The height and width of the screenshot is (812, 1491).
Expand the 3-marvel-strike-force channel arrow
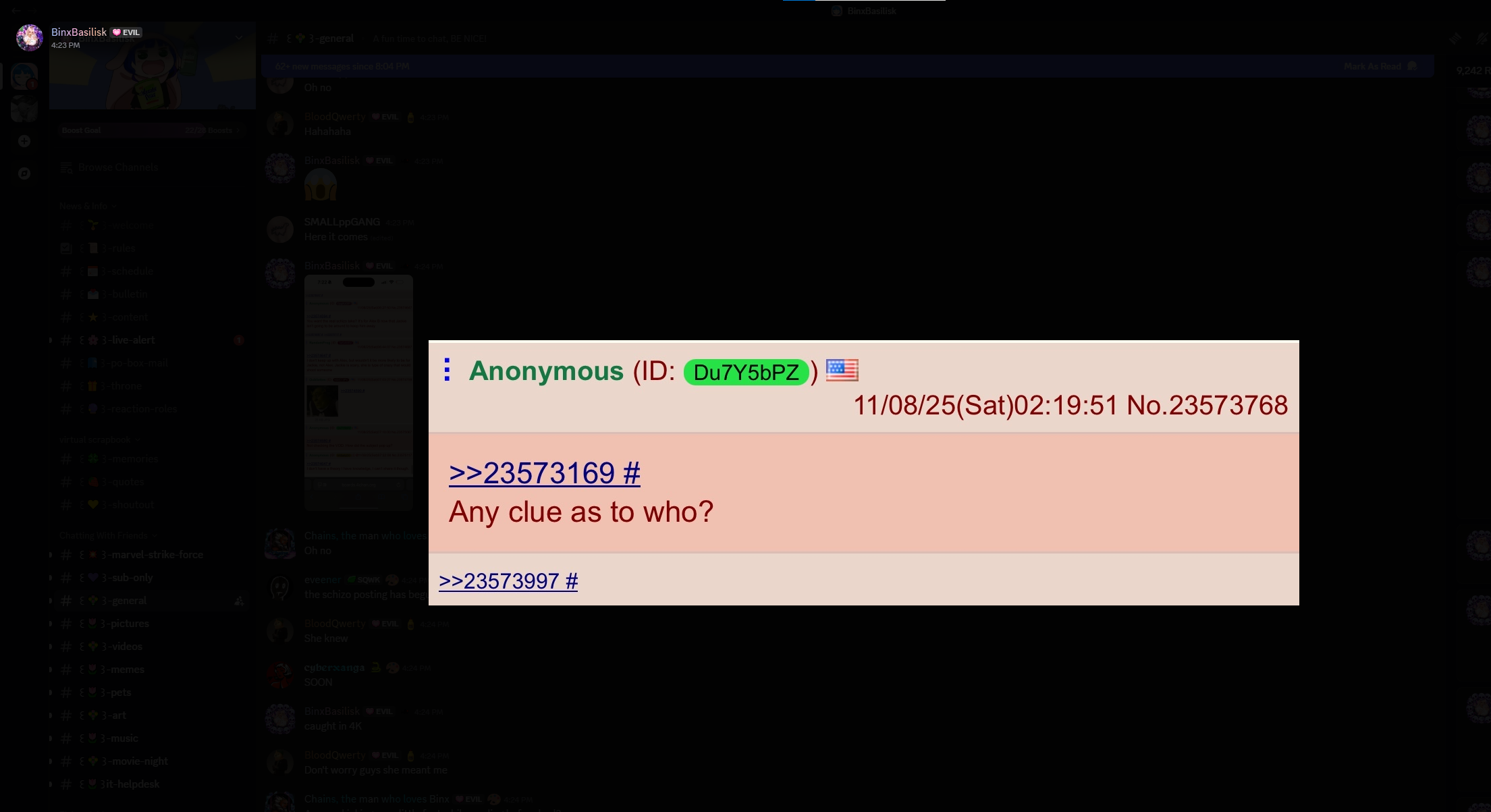(x=51, y=555)
